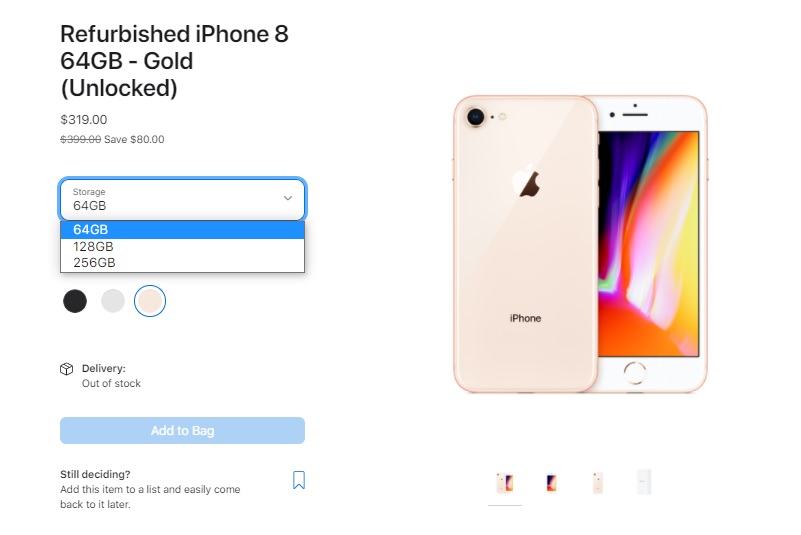Open the Storage combo box

coord(182,199)
